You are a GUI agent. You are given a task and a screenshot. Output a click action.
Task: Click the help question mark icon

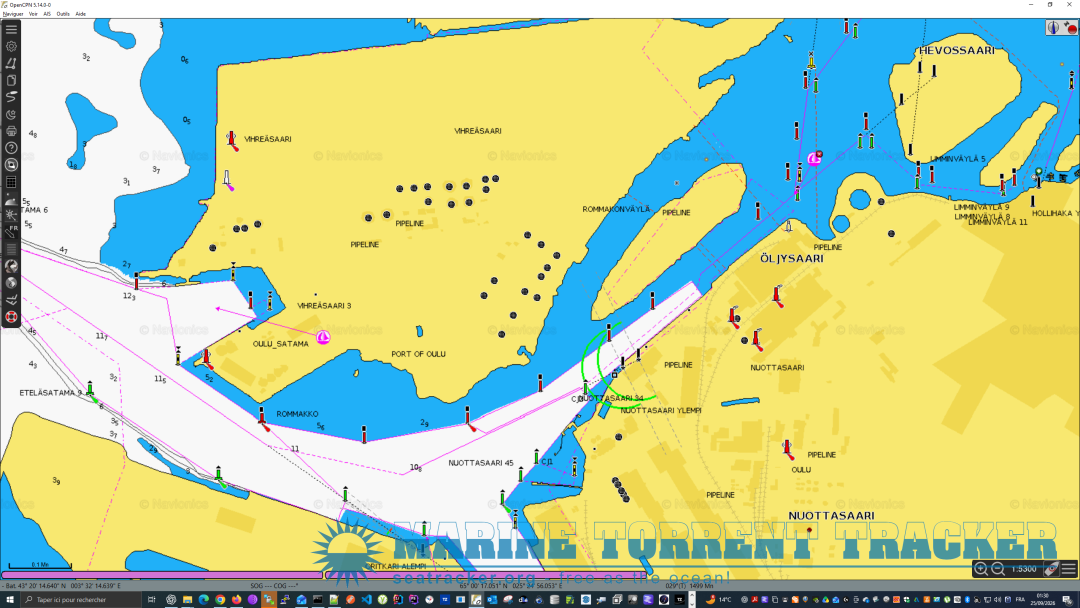coord(11,147)
